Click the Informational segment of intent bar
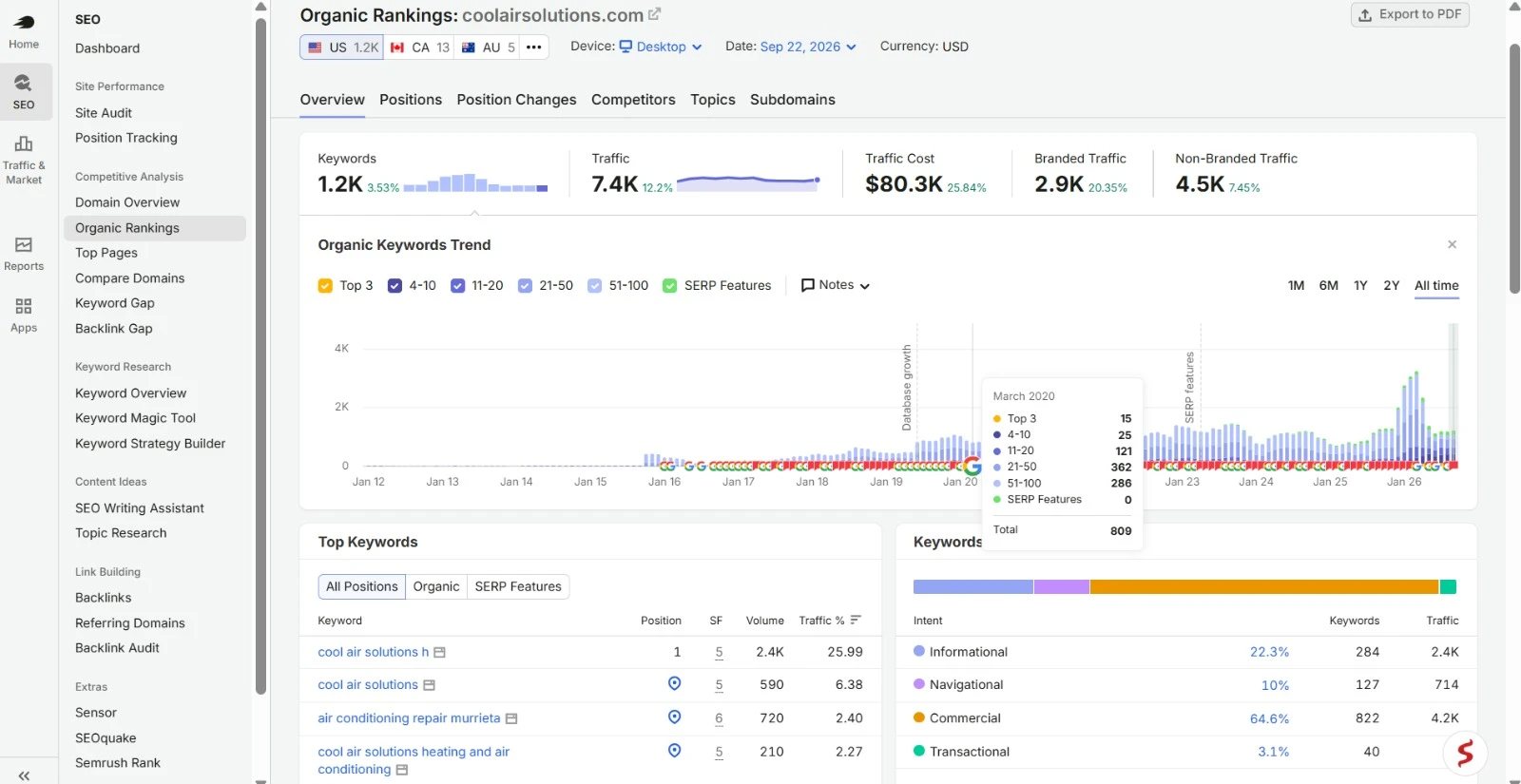This screenshot has height=784, width=1521. coord(972,586)
